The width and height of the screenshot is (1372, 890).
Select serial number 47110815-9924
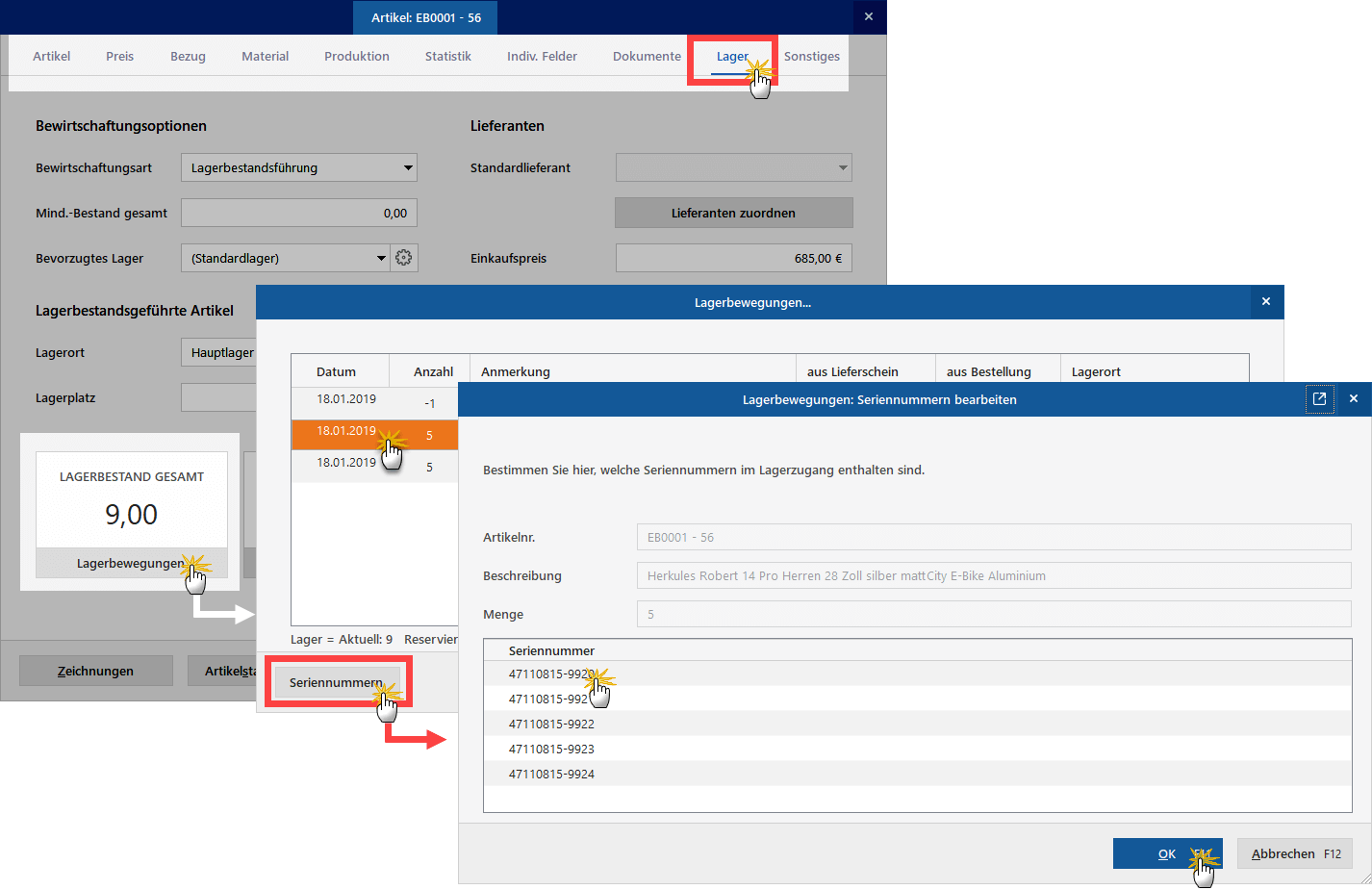918,774
